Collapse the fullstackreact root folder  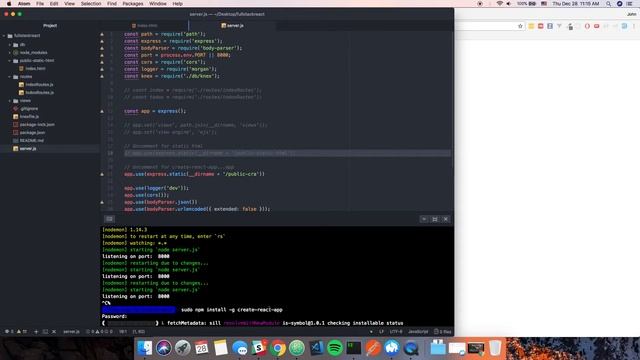point(4,36)
